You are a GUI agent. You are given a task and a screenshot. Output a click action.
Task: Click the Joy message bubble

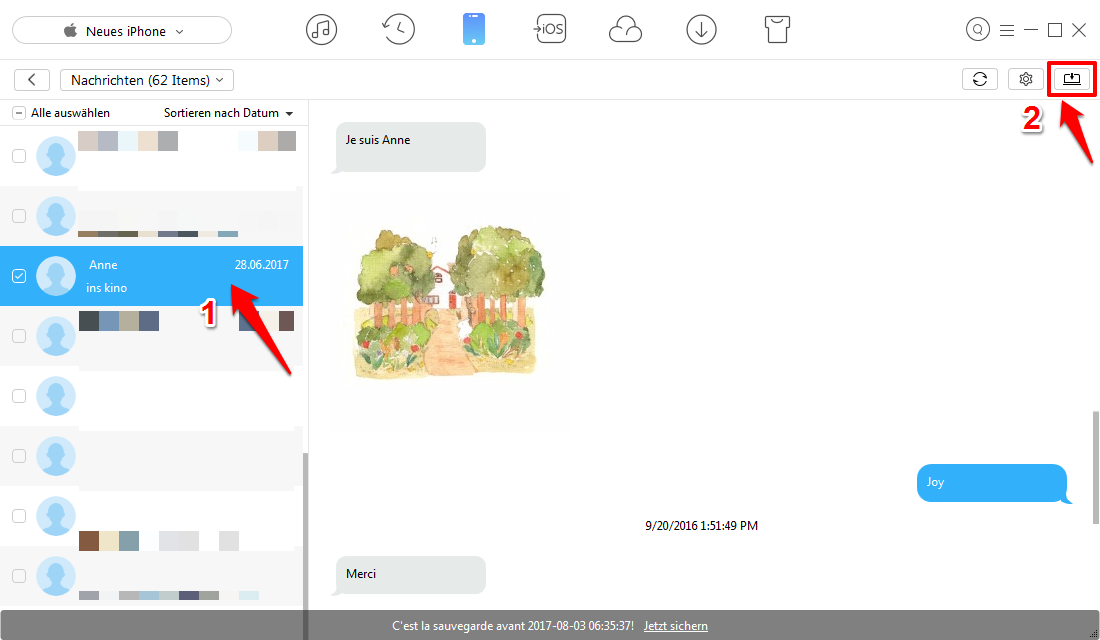click(x=993, y=483)
